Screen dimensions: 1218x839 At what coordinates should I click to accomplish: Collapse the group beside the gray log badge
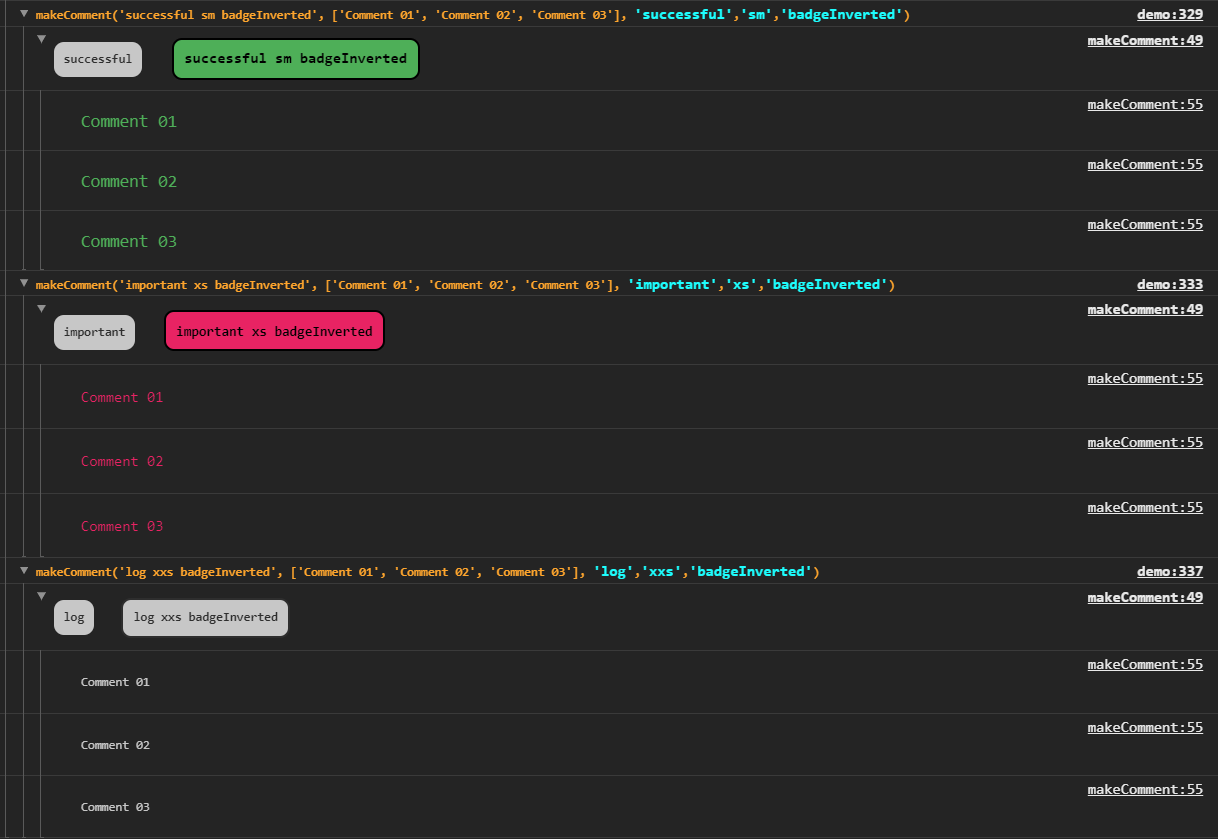pos(41,596)
